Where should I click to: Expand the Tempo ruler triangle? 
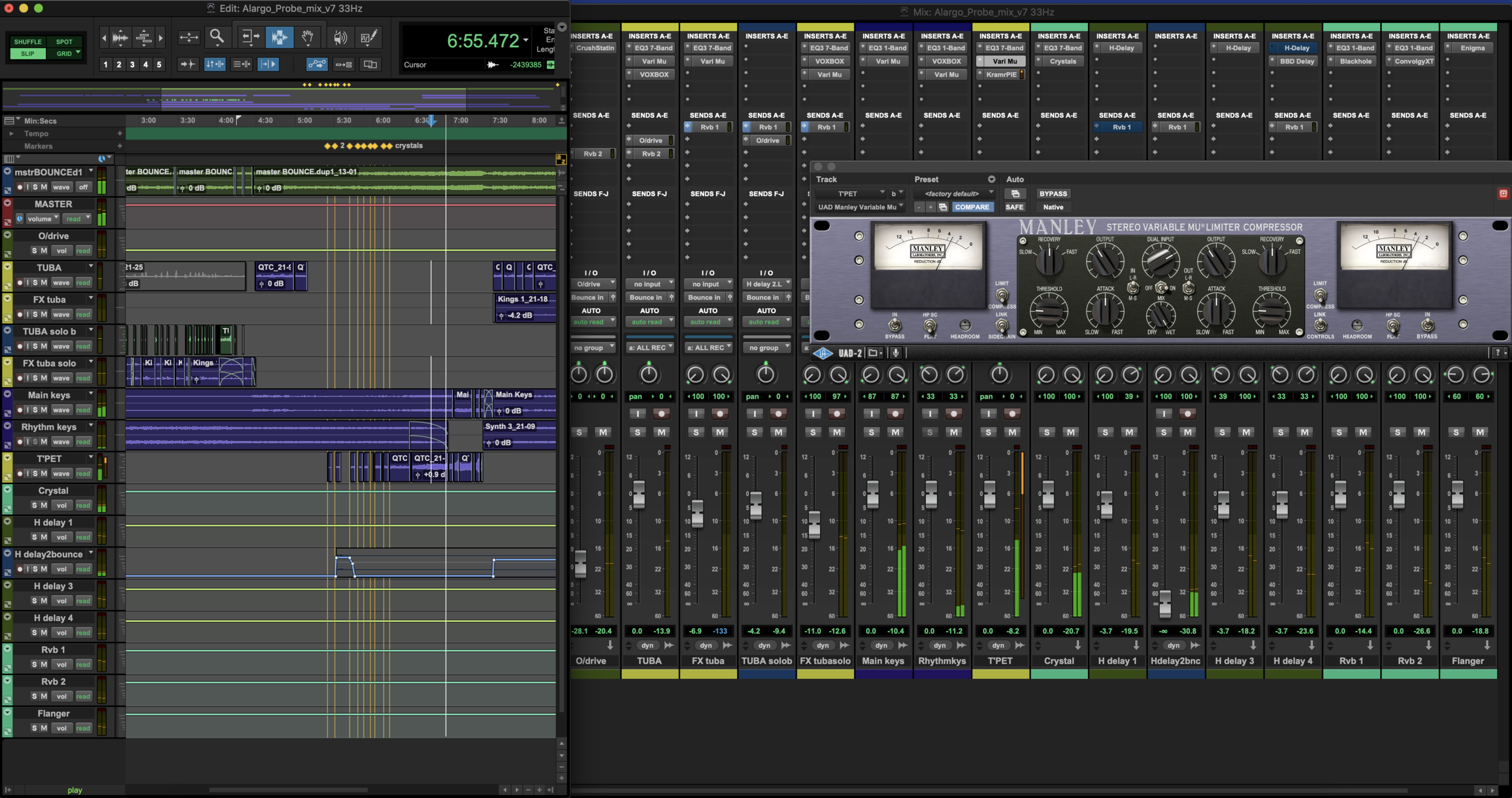click(x=11, y=133)
